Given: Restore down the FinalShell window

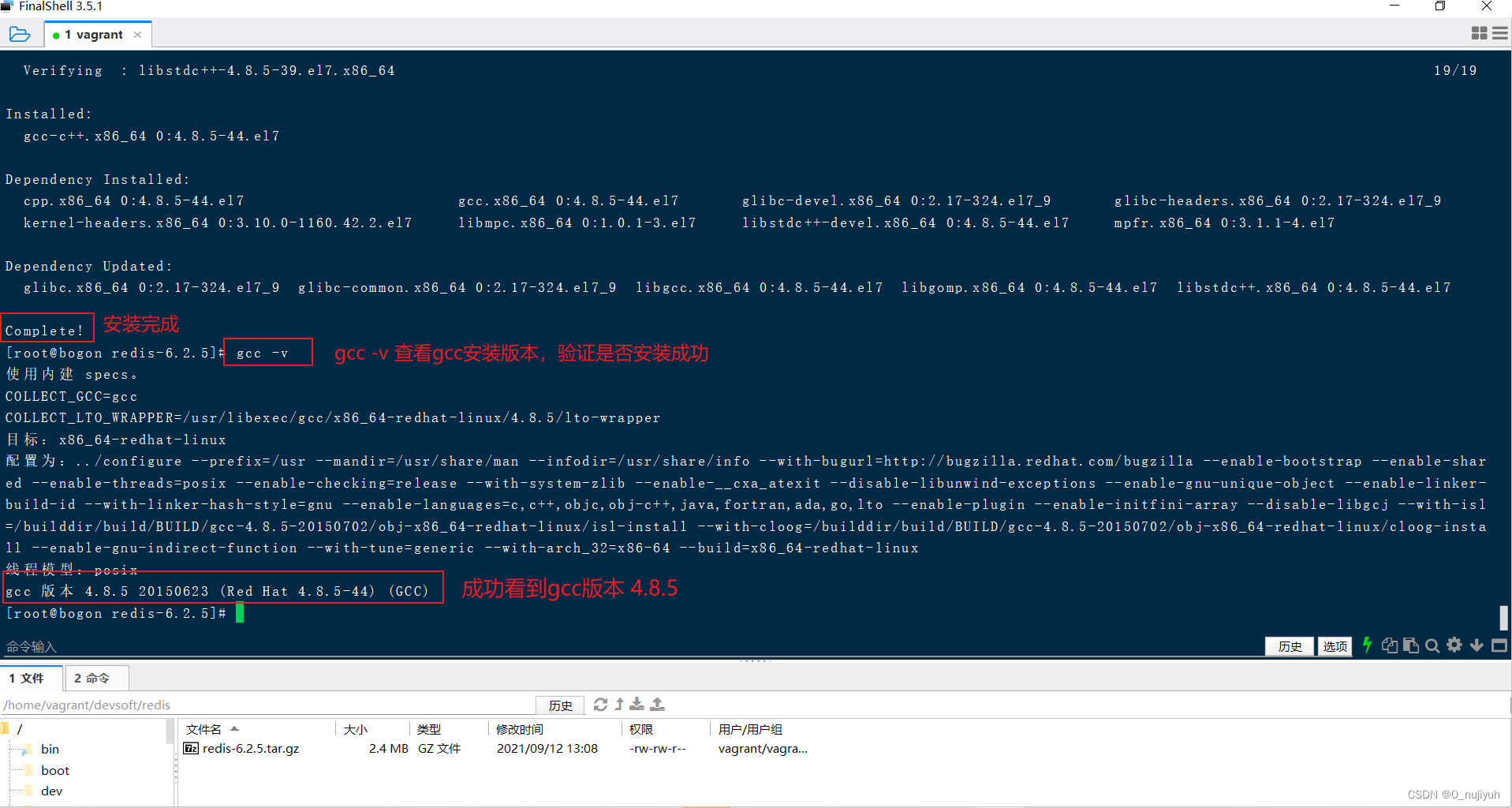Looking at the screenshot, I should (1440, 6).
